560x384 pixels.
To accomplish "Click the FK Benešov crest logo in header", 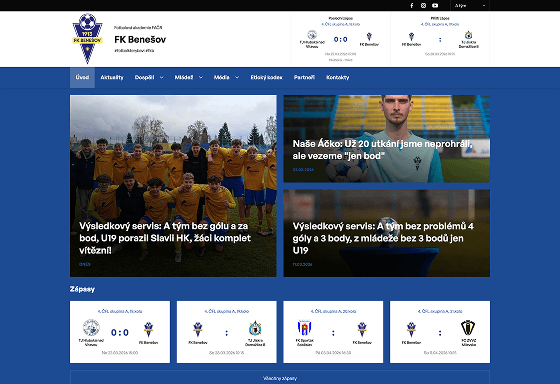I will pyautogui.click(x=87, y=39).
